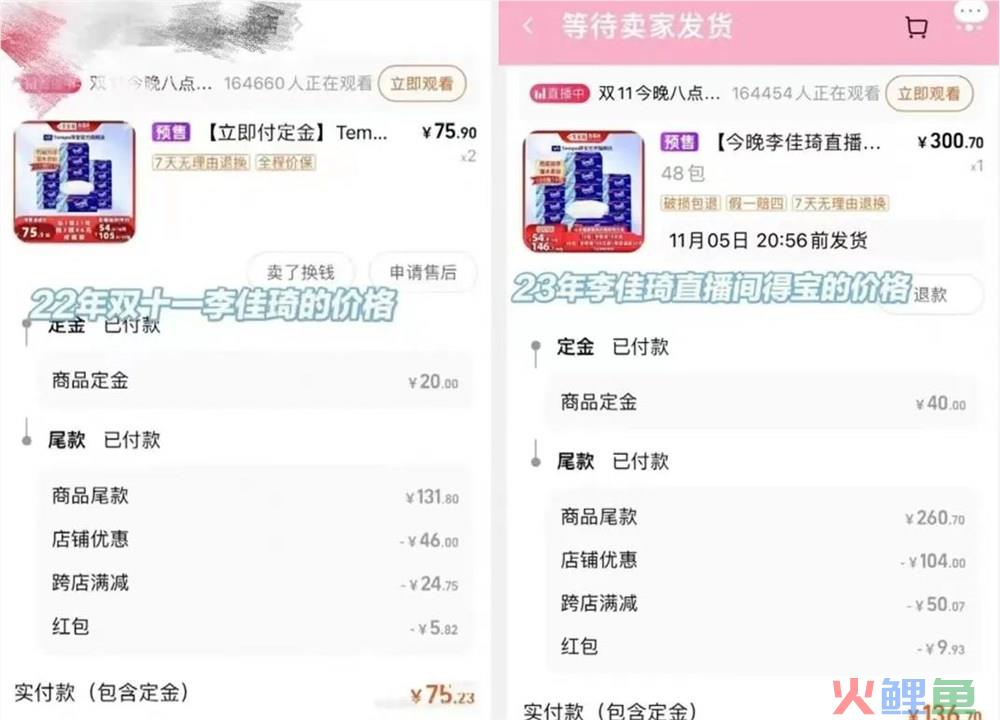Tap the 等待卖家发货 header title
The height and width of the screenshot is (720, 1000).
pyautogui.click(x=647, y=27)
